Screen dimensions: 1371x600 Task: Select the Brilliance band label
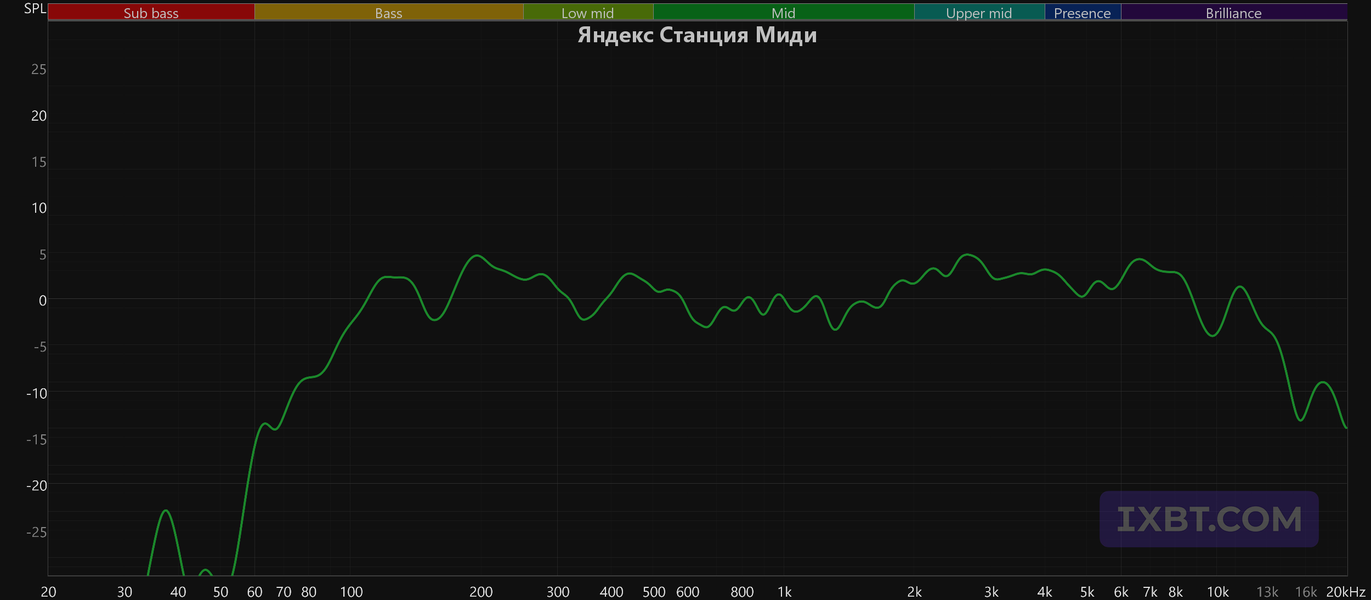coord(1234,13)
